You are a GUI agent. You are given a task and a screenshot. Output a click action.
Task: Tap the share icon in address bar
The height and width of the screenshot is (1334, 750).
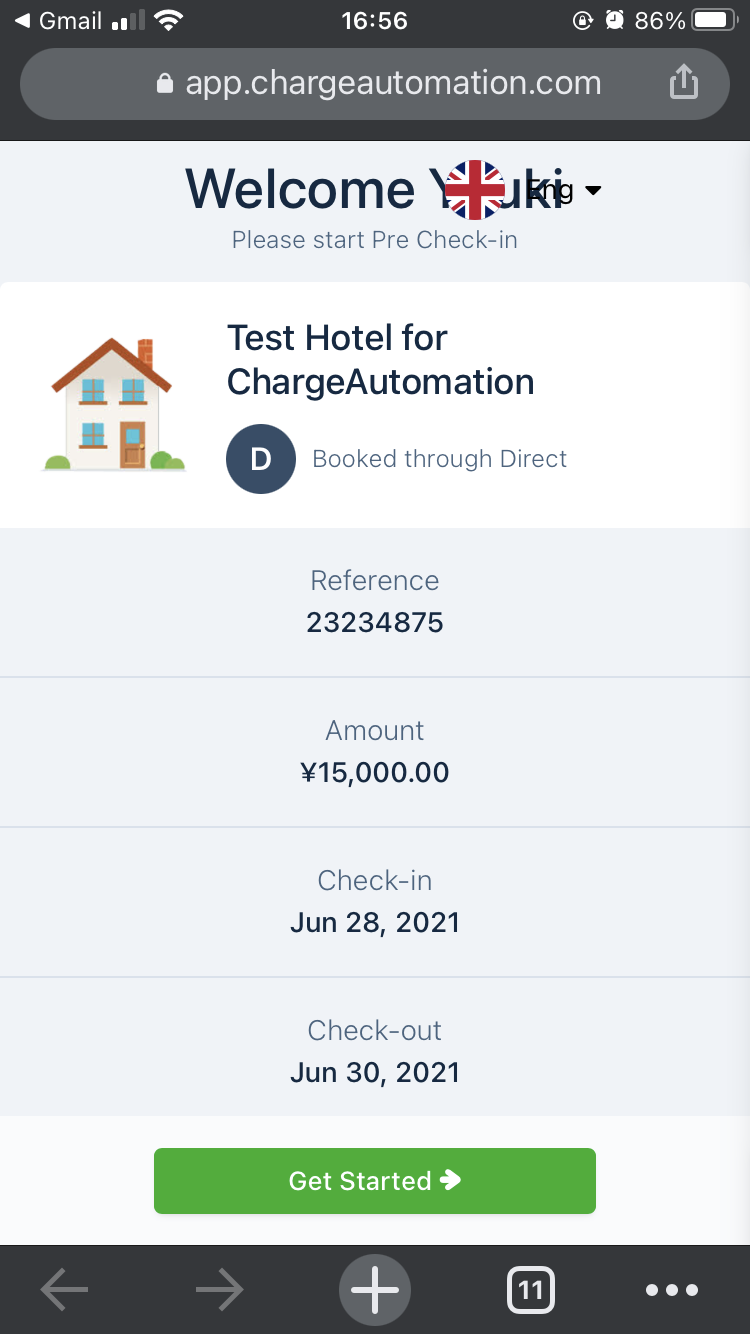(x=683, y=82)
